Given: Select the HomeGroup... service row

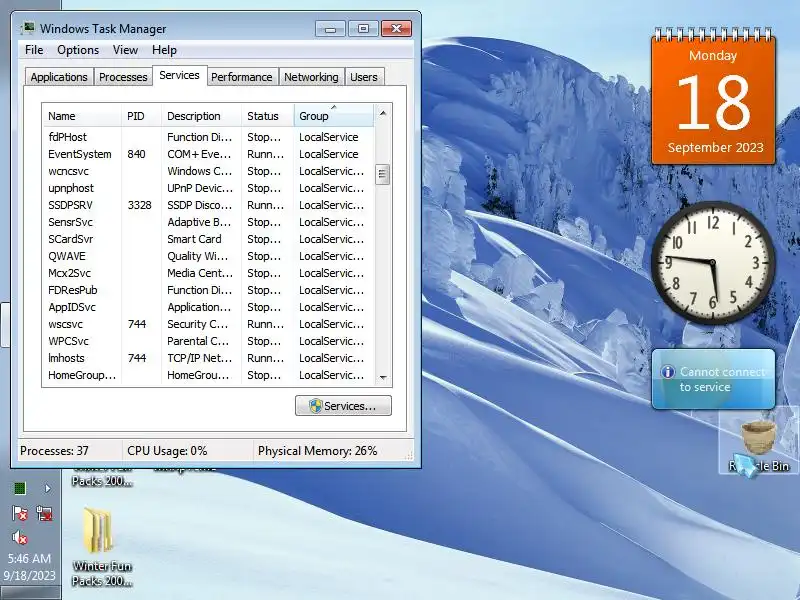Looking at the screenshot, I should tap(209, 375).
